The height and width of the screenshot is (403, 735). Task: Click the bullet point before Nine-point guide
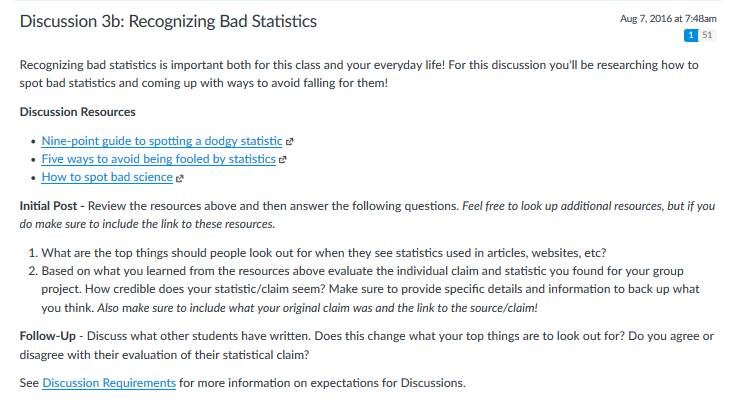tap(34, 142)
